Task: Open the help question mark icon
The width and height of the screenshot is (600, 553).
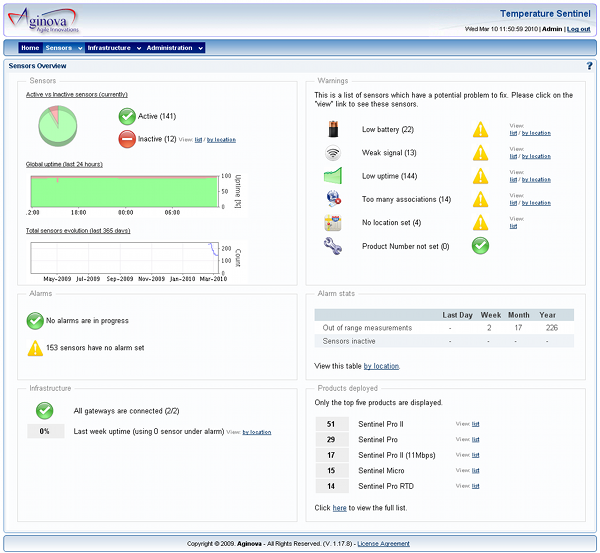Action: click(590, 66)
